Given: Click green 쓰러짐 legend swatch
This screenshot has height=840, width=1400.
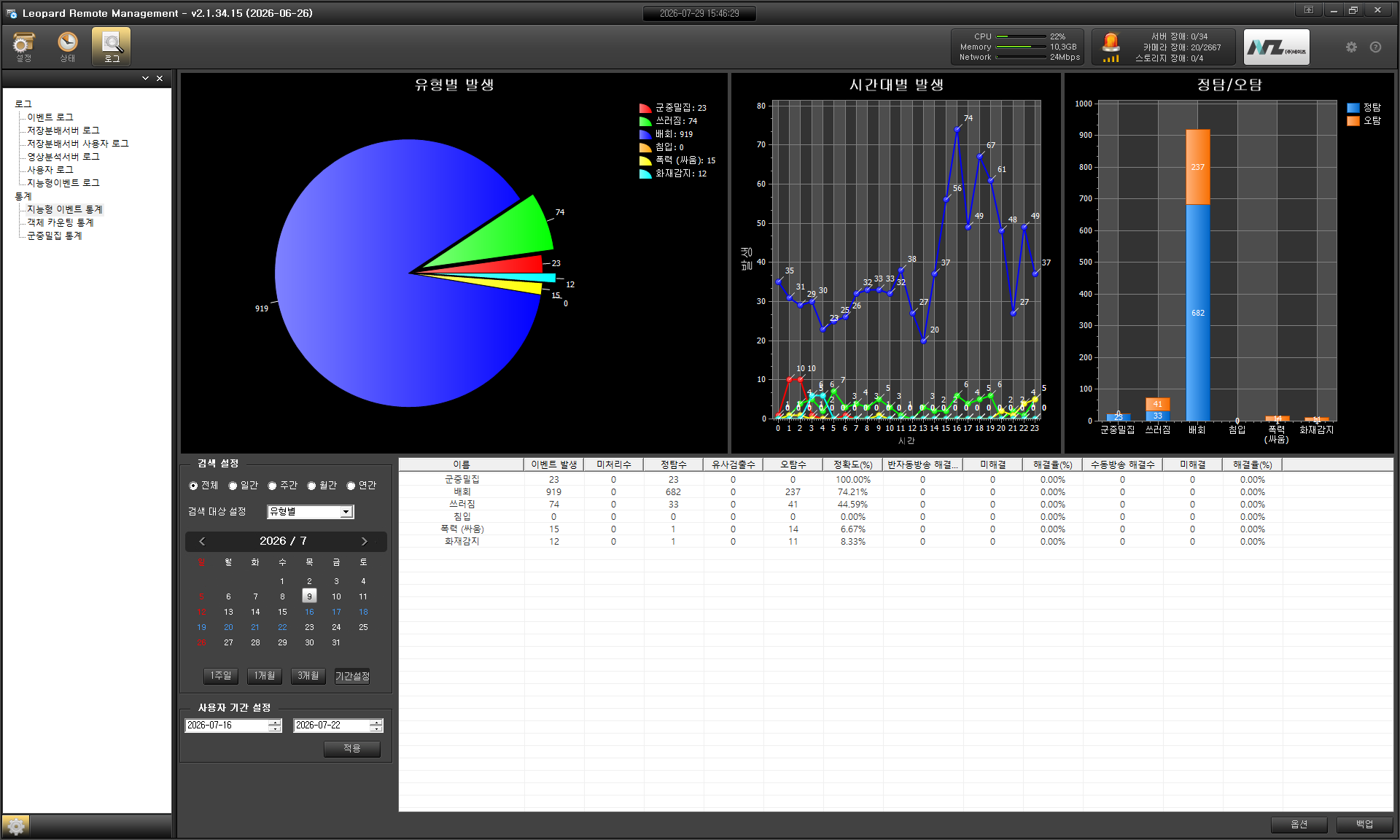Looking at the screenshot, I should pos(645,121).
